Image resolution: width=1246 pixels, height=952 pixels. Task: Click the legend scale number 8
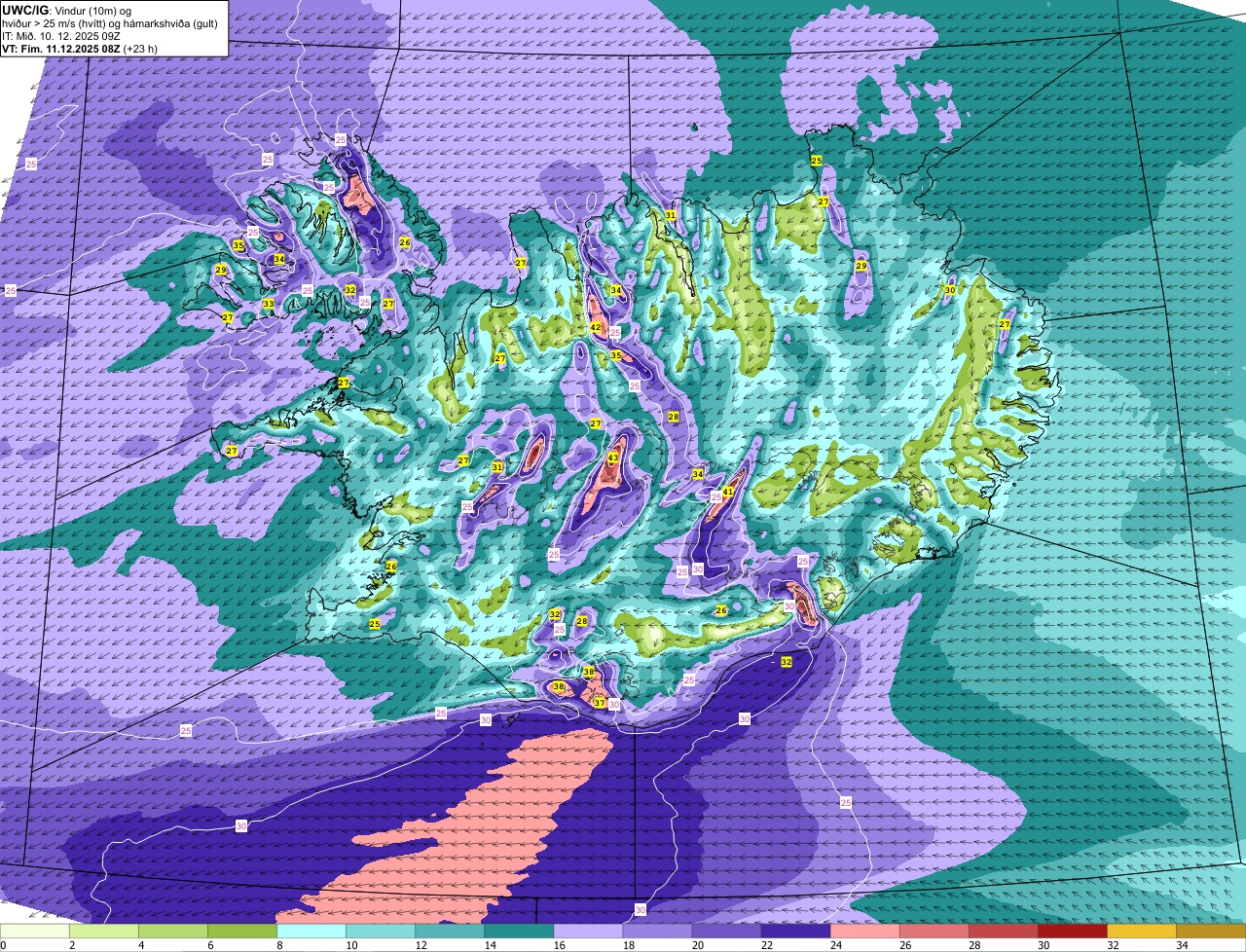[x=279, y=945]
